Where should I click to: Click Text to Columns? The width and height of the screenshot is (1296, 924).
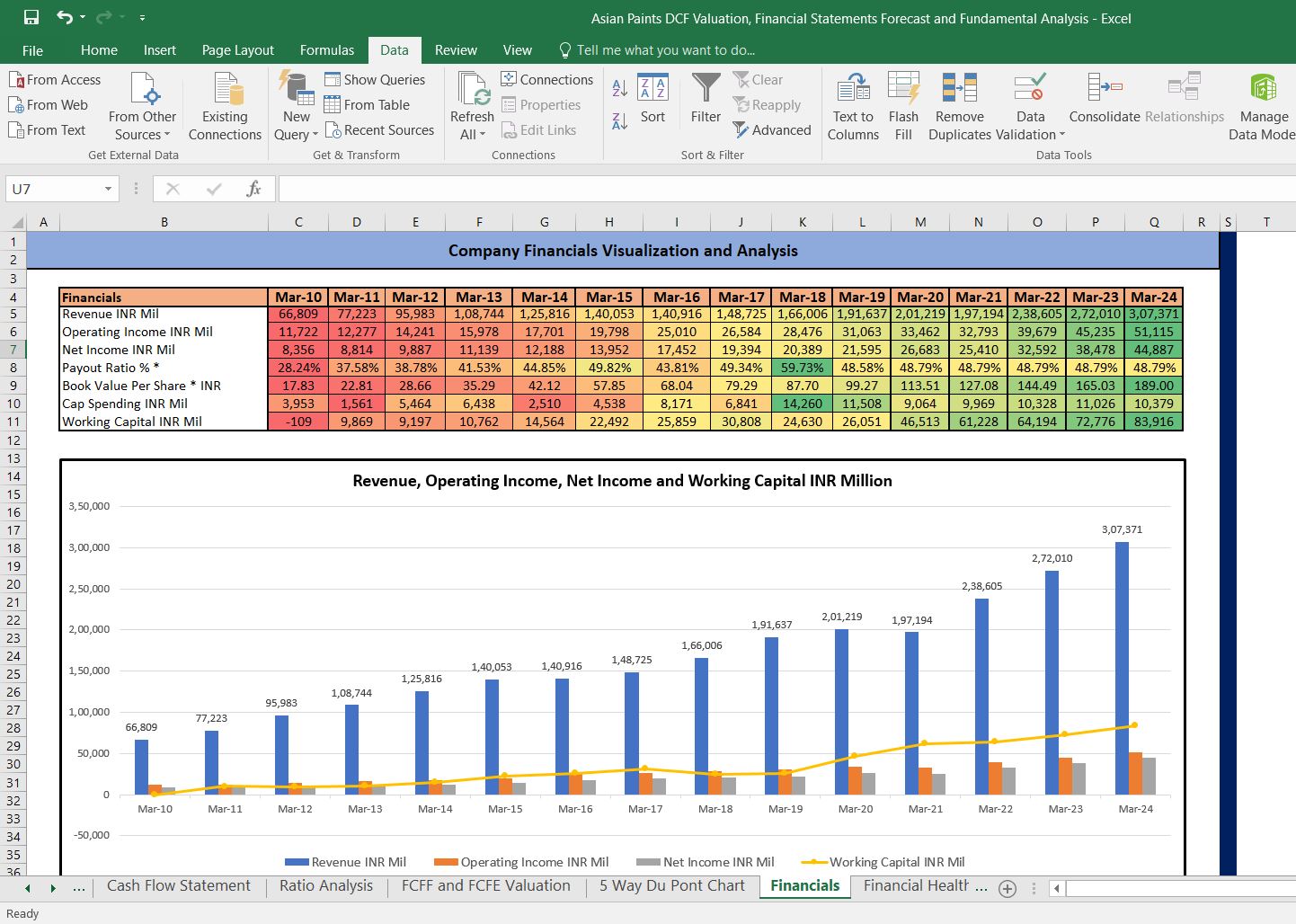click(853, 106)
